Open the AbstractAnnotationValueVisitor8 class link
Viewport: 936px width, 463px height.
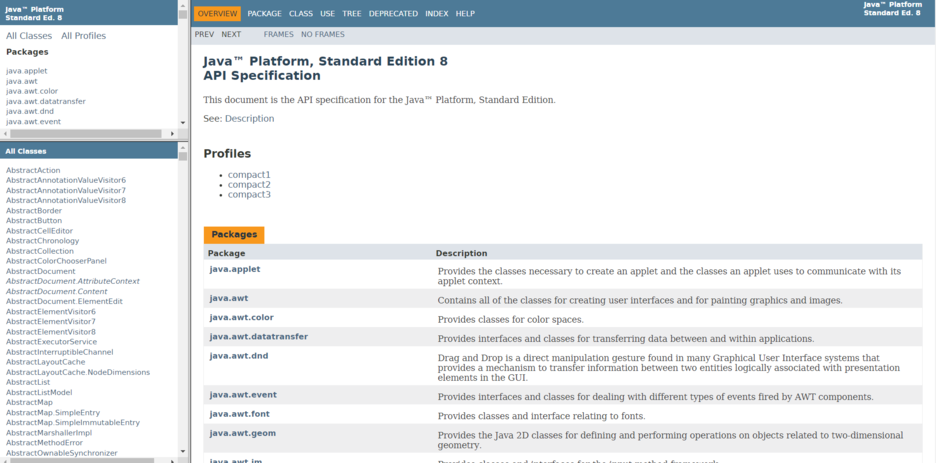pyautogui.click(x=66, y=200)
